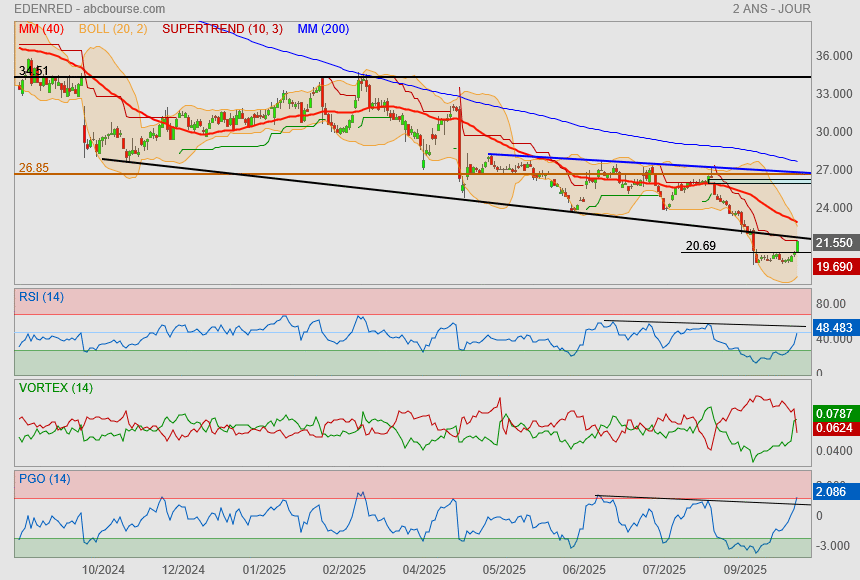860x580 pixels.
Task: Select the PGO (14) indicator label
Action: click(x=45, y=479)
